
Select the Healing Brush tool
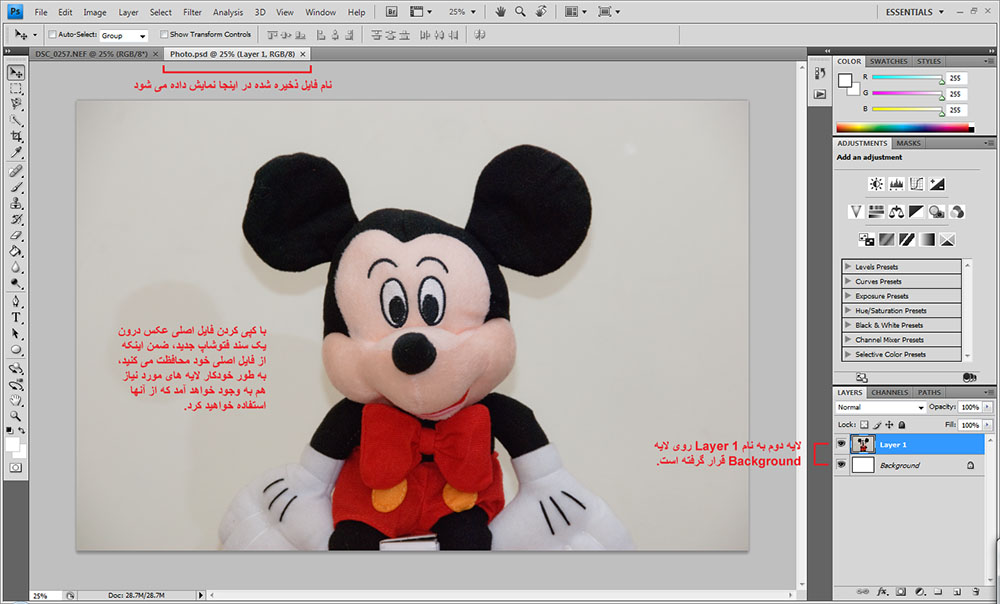coord(16,171)
